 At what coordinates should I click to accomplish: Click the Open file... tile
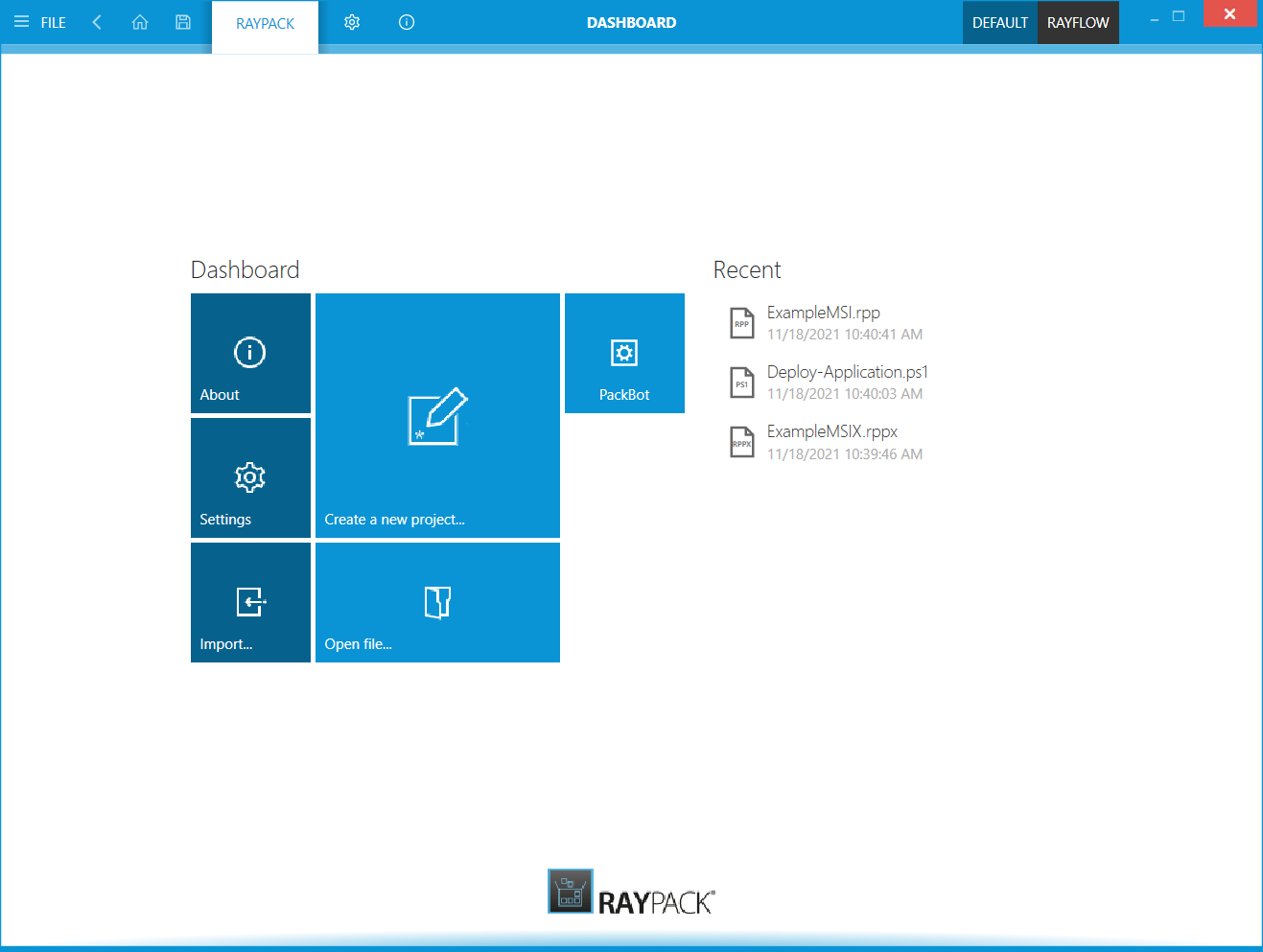(437, 602)
